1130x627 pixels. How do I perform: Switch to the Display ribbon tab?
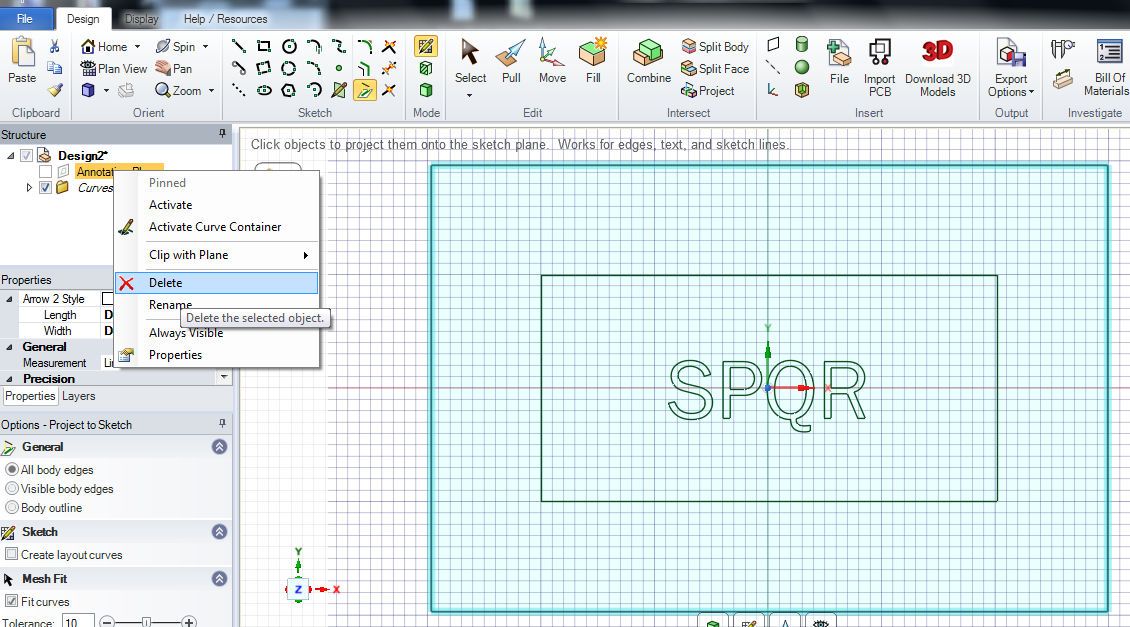pyautogui.click(x=141, y=19)
